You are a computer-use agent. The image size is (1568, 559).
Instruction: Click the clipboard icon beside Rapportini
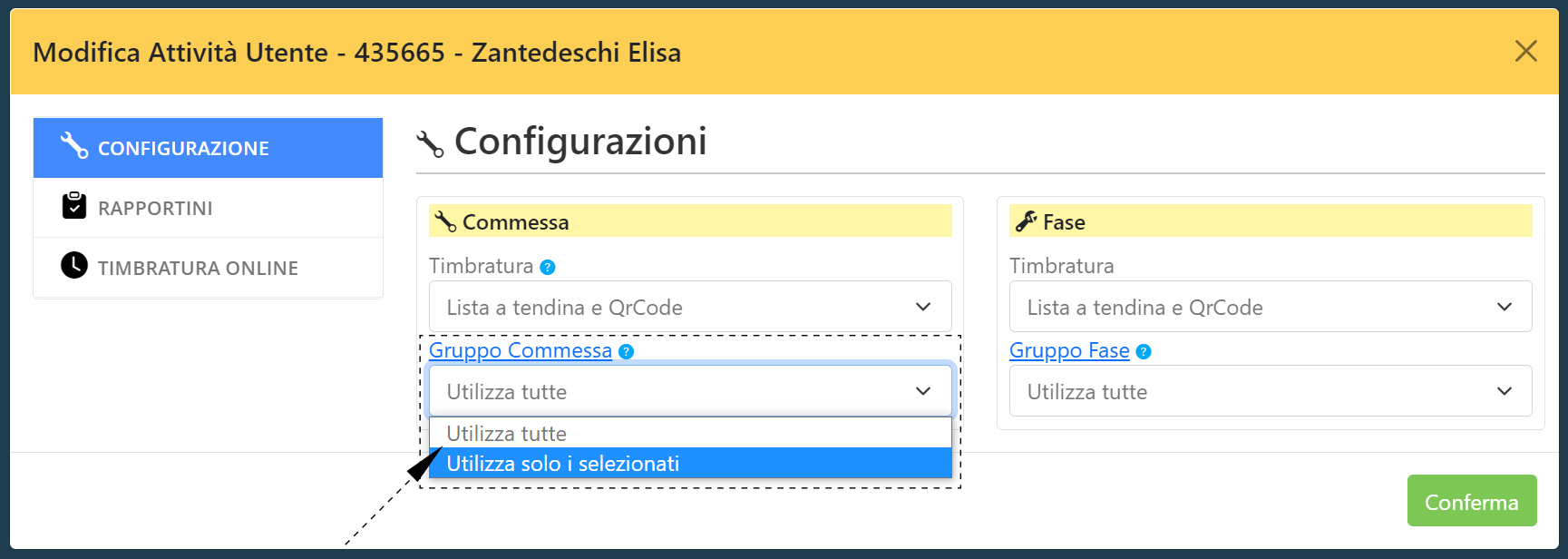[74, 206]
